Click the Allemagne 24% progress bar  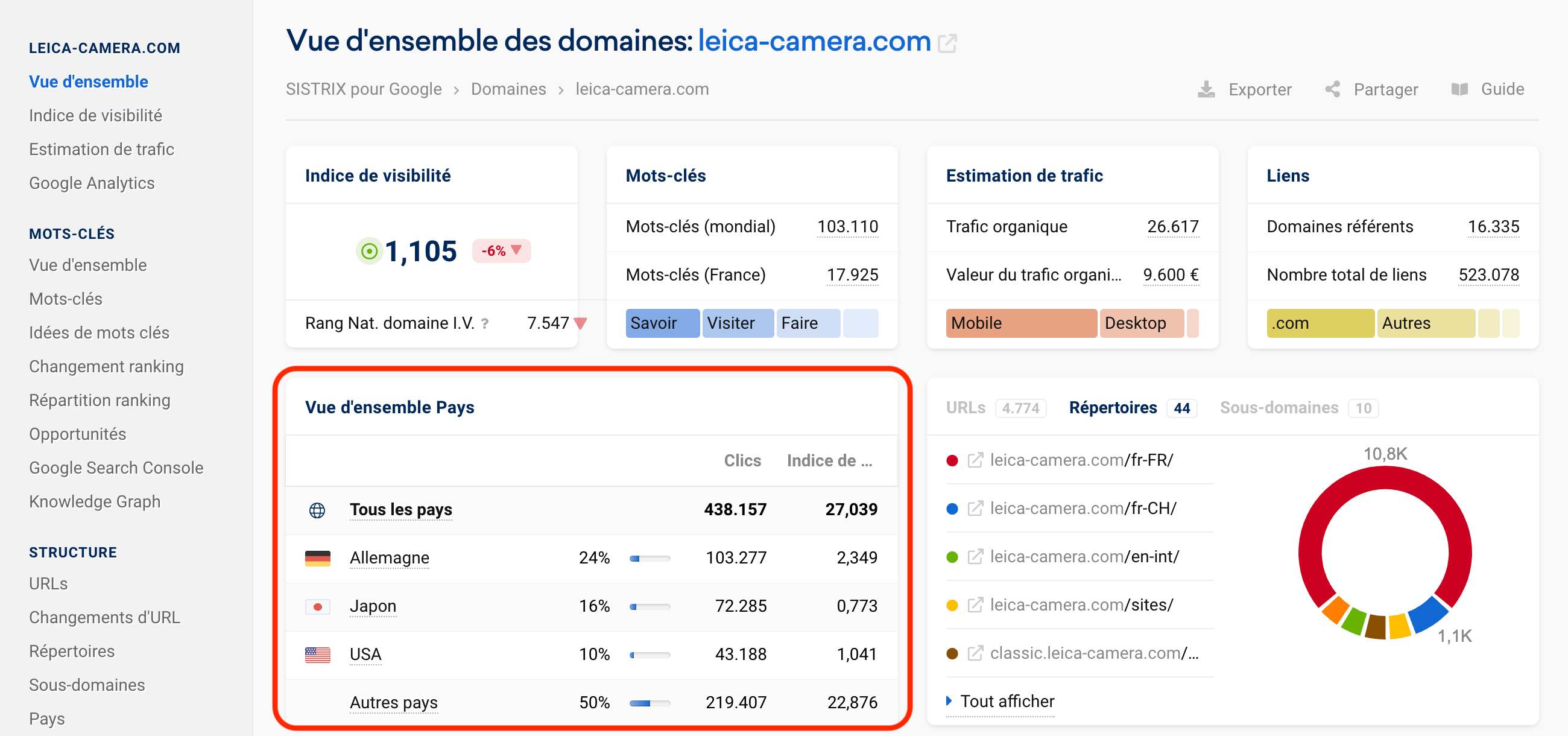tap(650, 558)
